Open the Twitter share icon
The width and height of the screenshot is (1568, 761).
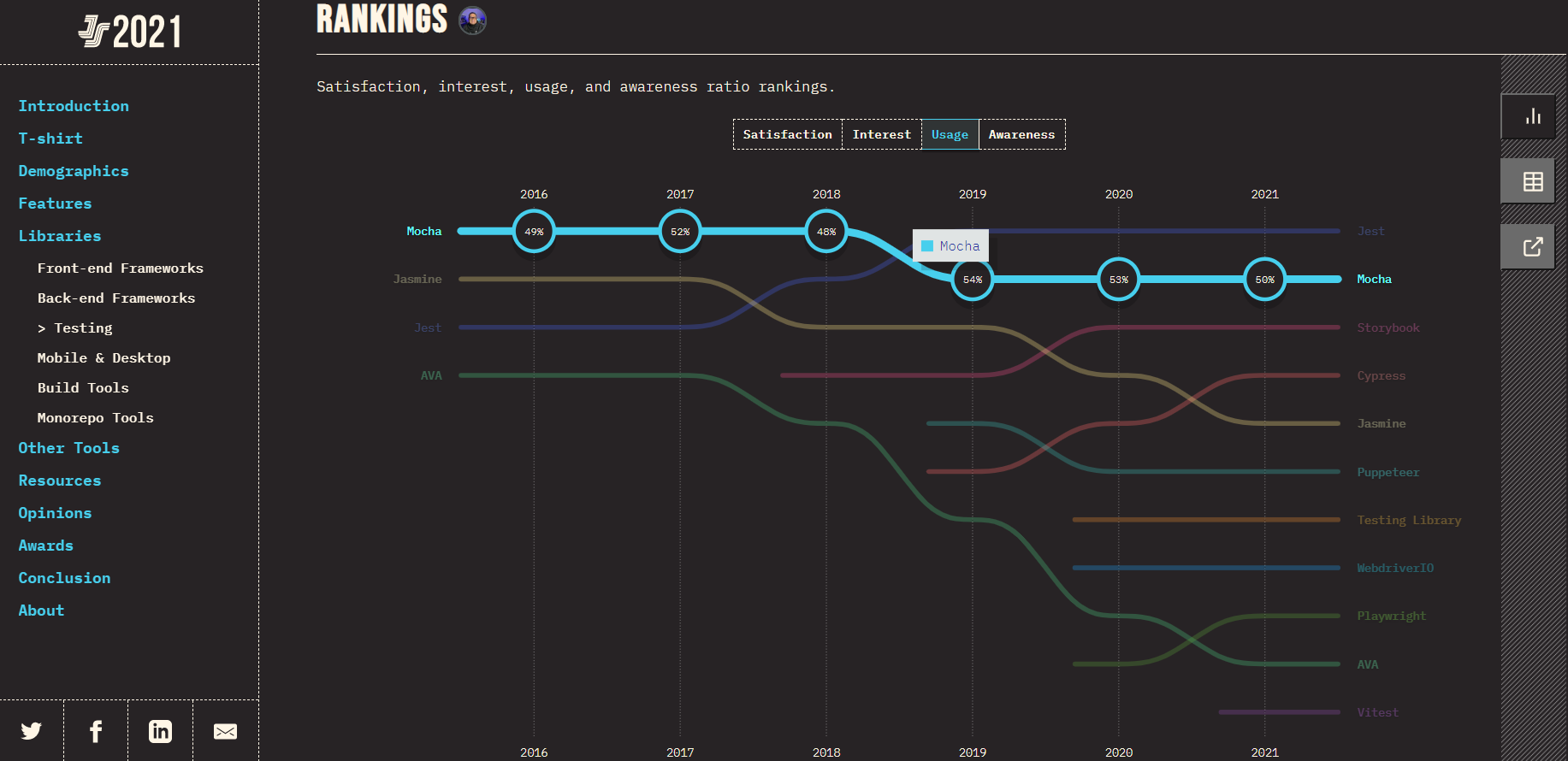tap(32, 731)
